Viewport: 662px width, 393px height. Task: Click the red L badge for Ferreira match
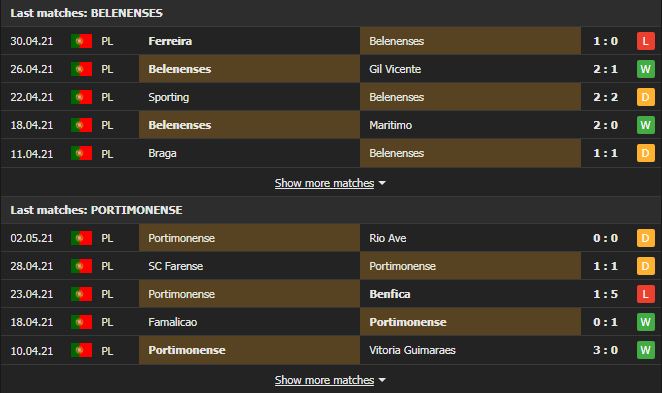pyautogui.click(x=646, y=41)
